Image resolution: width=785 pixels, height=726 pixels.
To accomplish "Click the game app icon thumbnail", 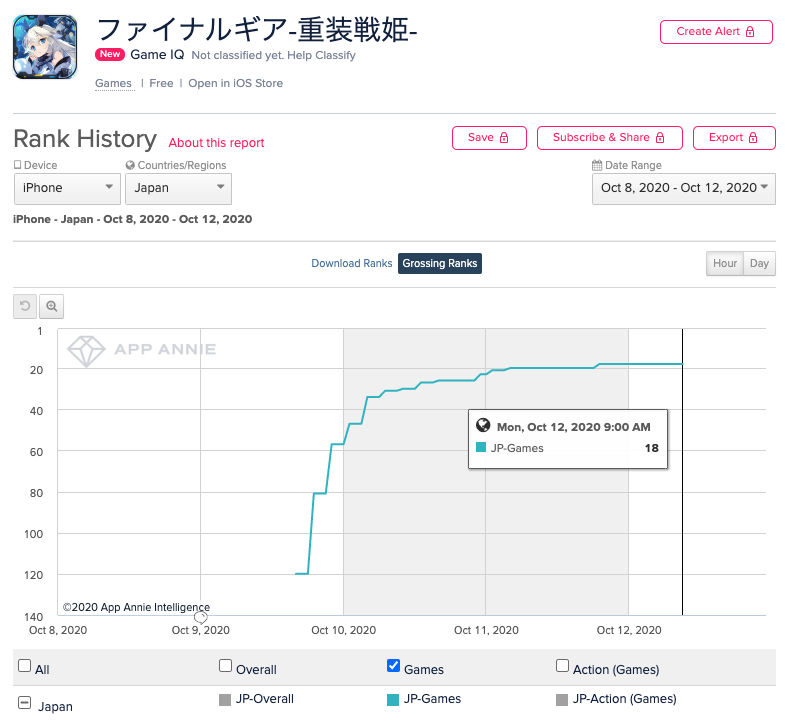I will (45, 47).
